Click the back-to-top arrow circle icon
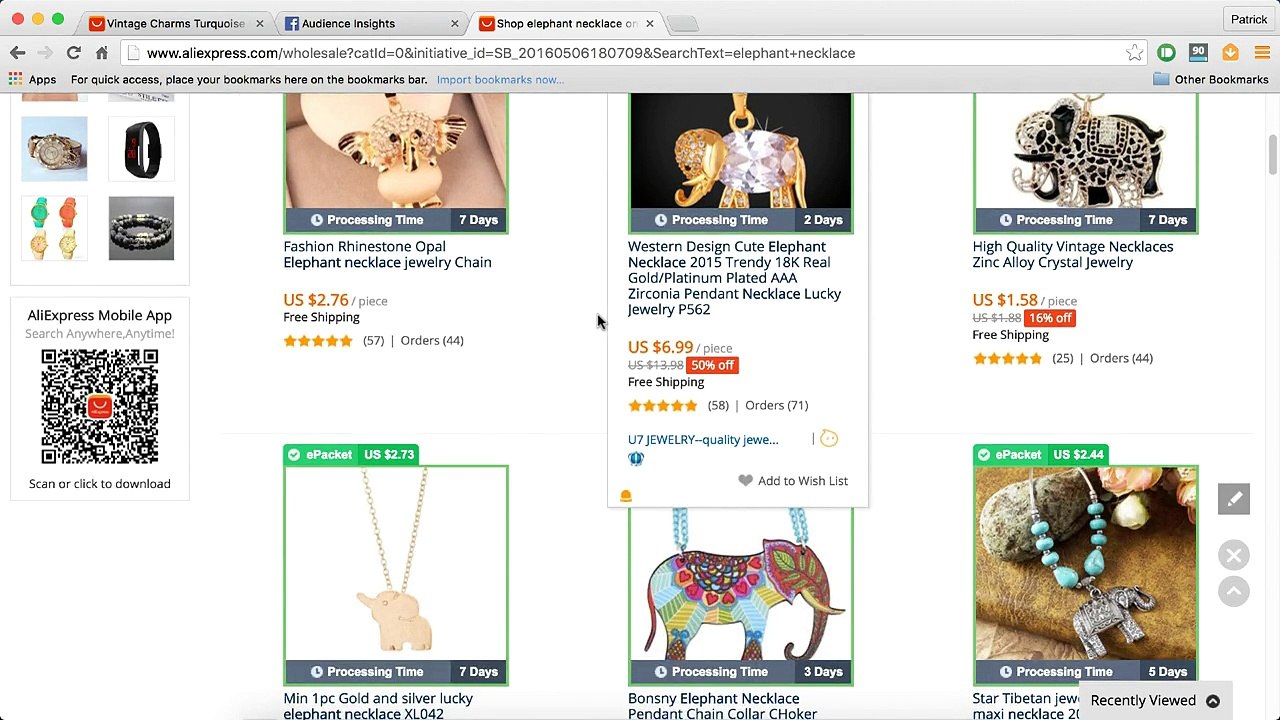 (x=1234, y=592)
